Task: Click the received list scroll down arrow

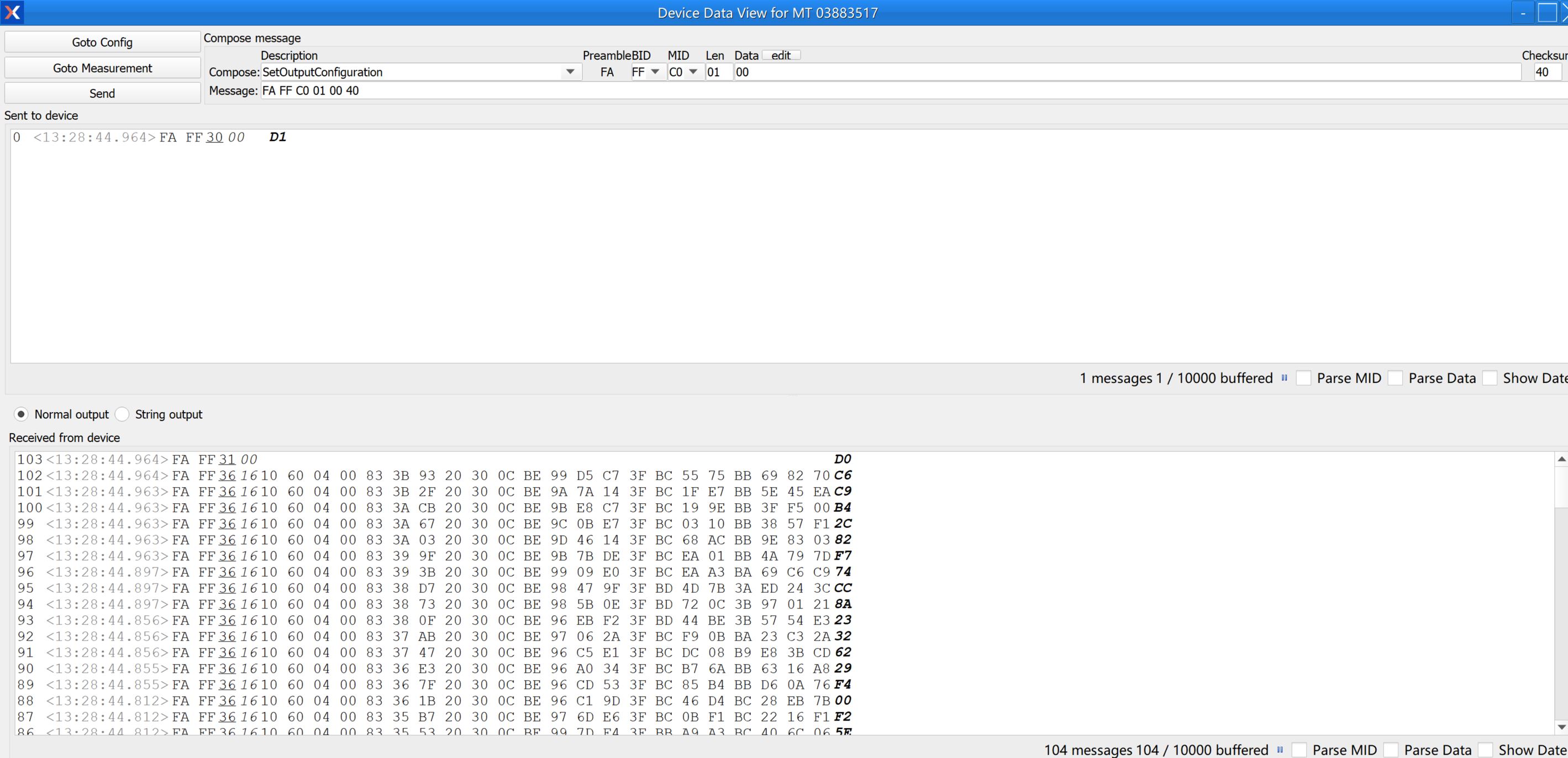Action: pyautogui.click(x=1561, y=727)
